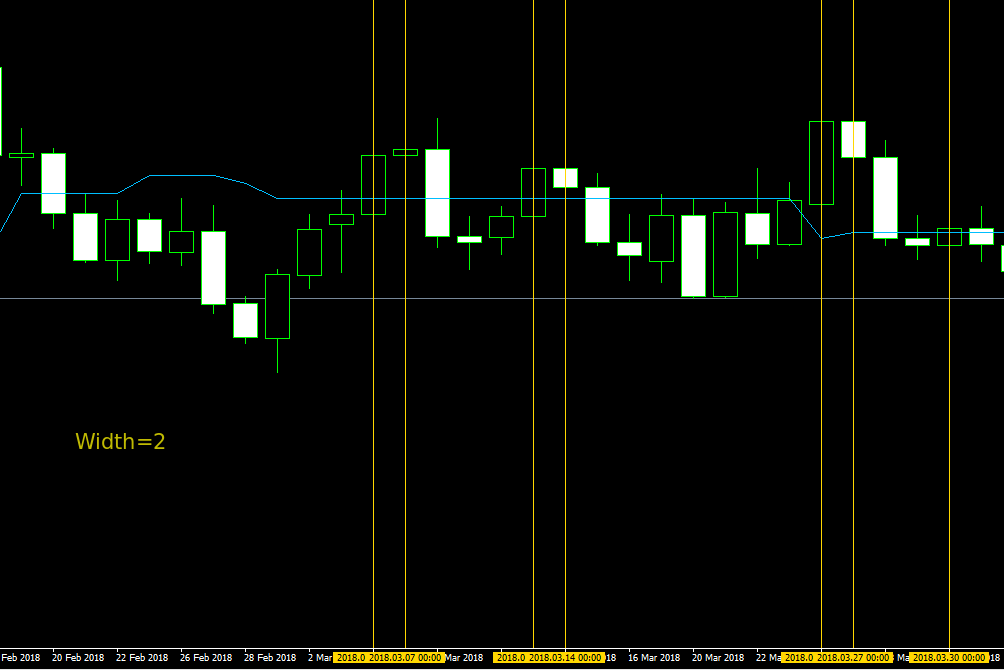Click the 2018.03.27 00:00 vertical line label
The width and height of the screenshot is (1004, 671).
(853, 658)
